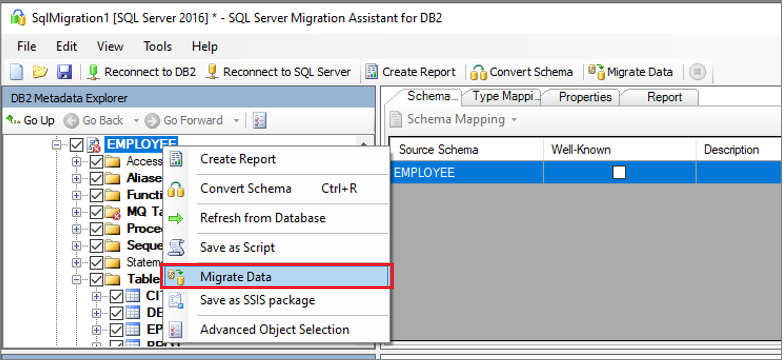Open the Go Forward history dropdown arrow

pos(236,120)
